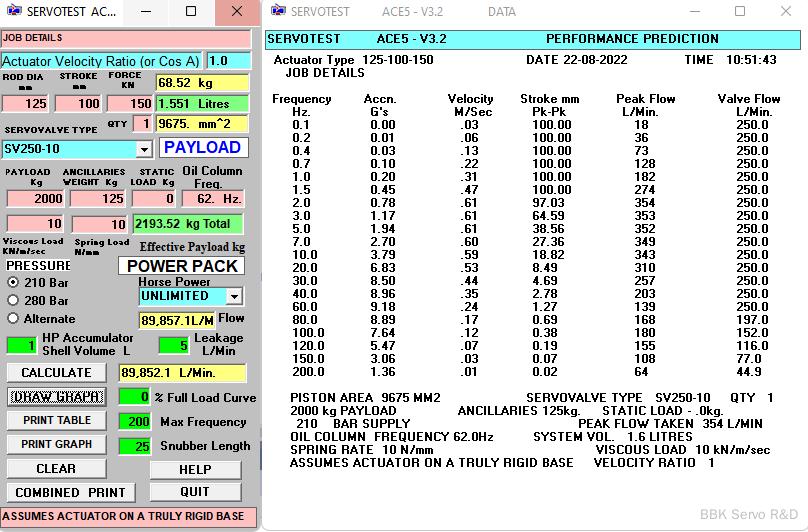This screenshot has height=532, width=808.
Task: Click the PRINT GRAPH button
Action: (x=56, y=445)
